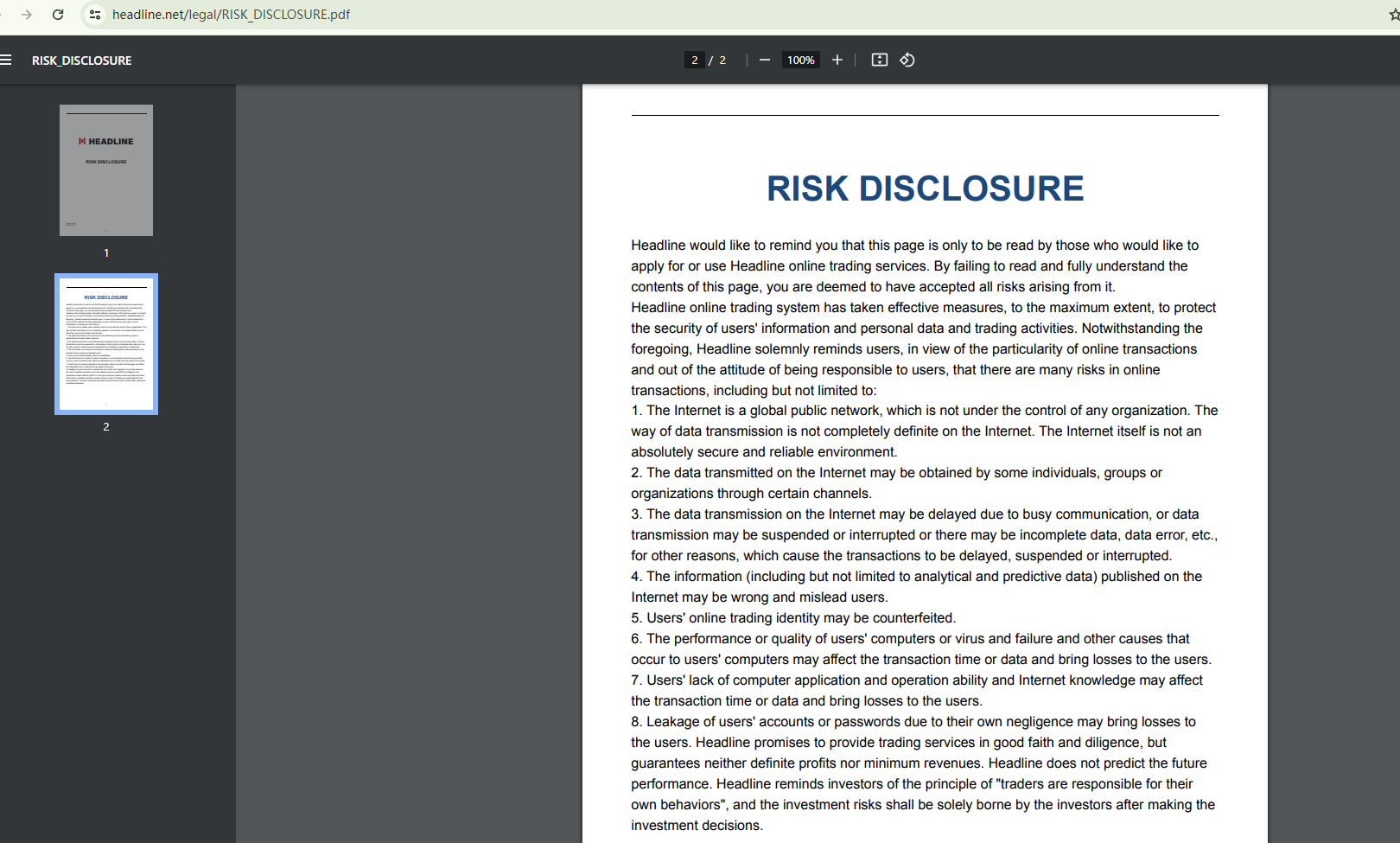Click the total page count after the slash
The image size is (1400, 843).
click(722, 61)
